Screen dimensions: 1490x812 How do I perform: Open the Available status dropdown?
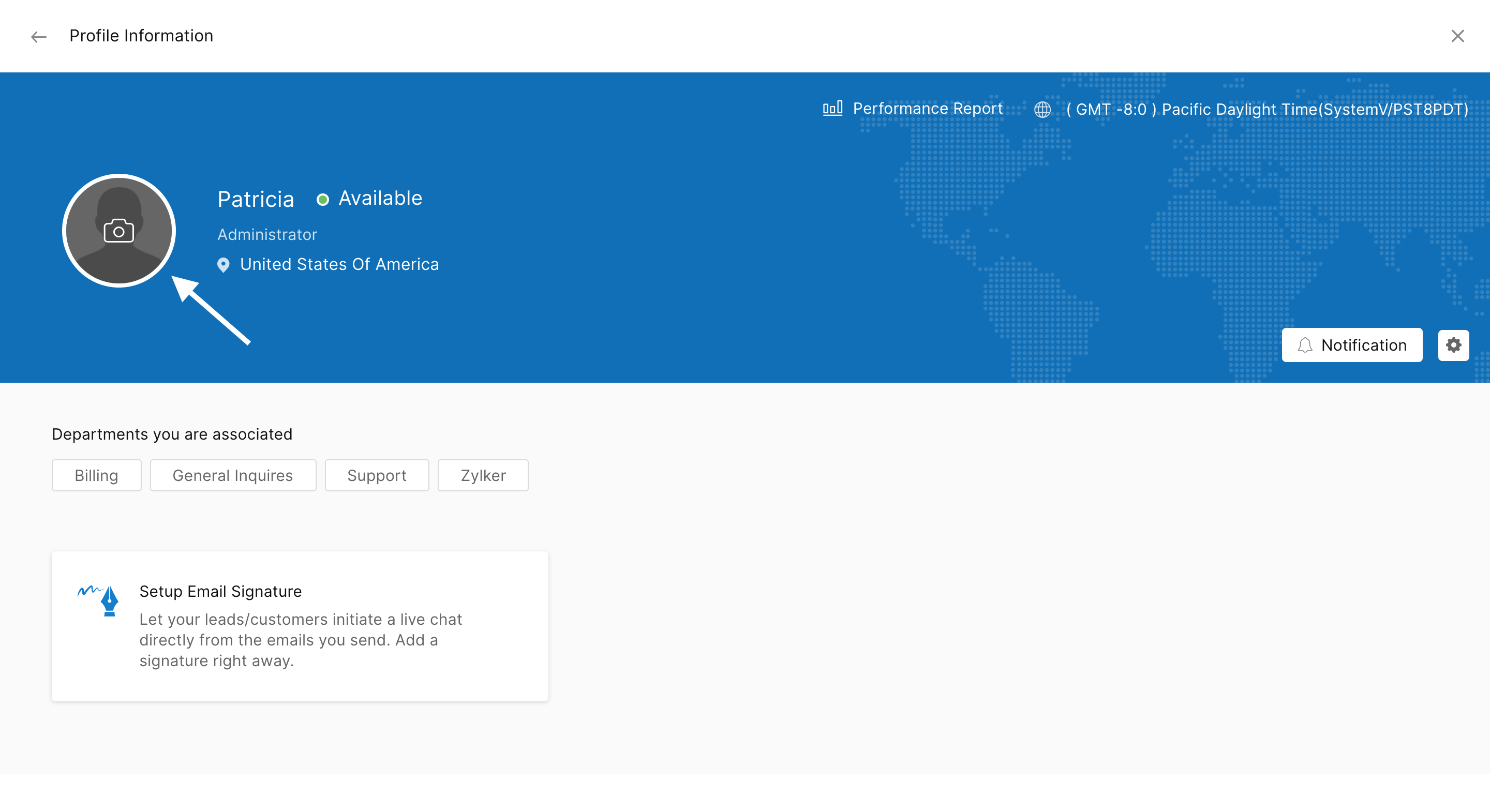[x=380, y=199]
